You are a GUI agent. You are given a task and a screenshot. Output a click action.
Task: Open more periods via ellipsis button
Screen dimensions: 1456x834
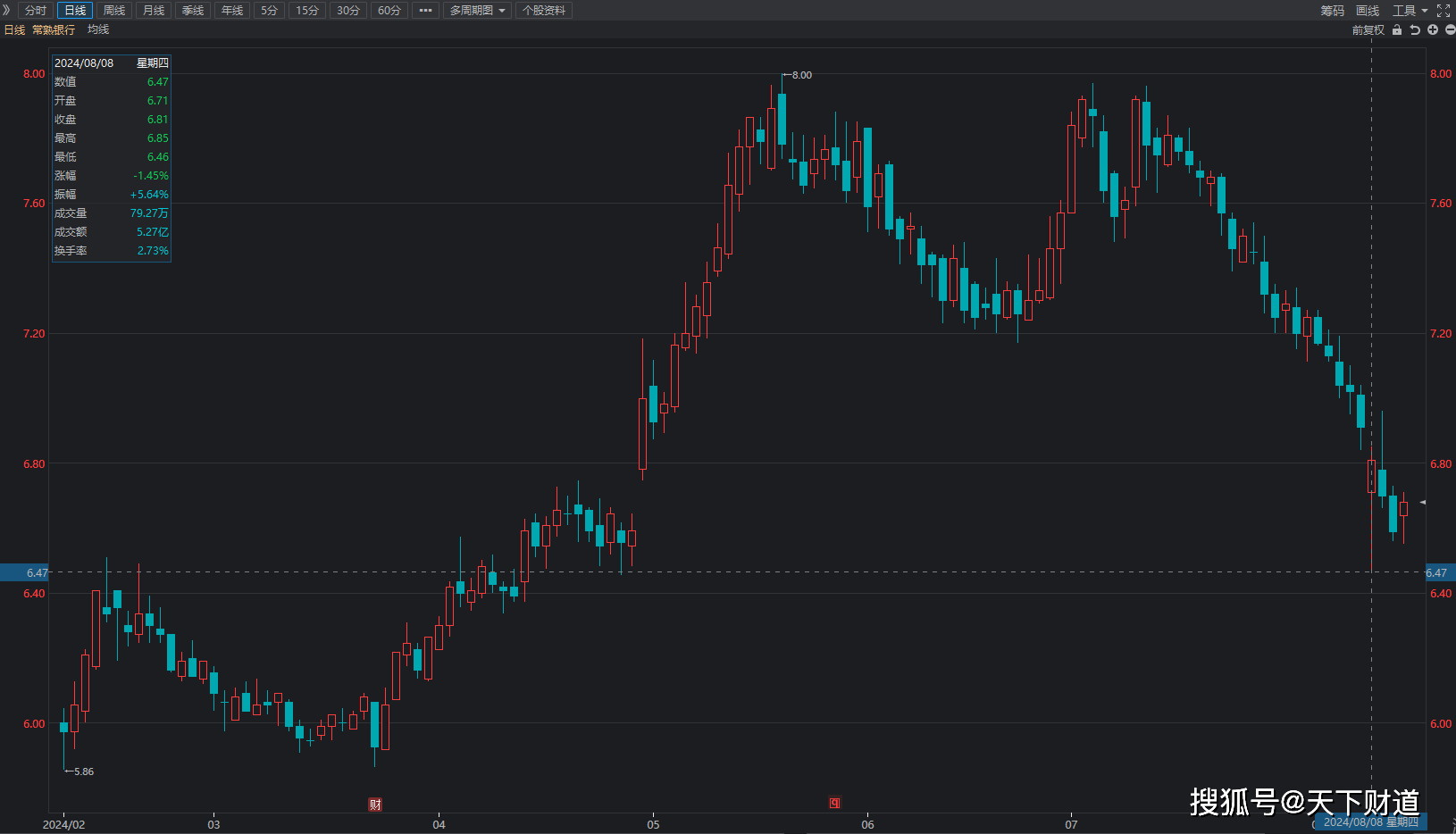pyautogui.click(x=425, y=11)
